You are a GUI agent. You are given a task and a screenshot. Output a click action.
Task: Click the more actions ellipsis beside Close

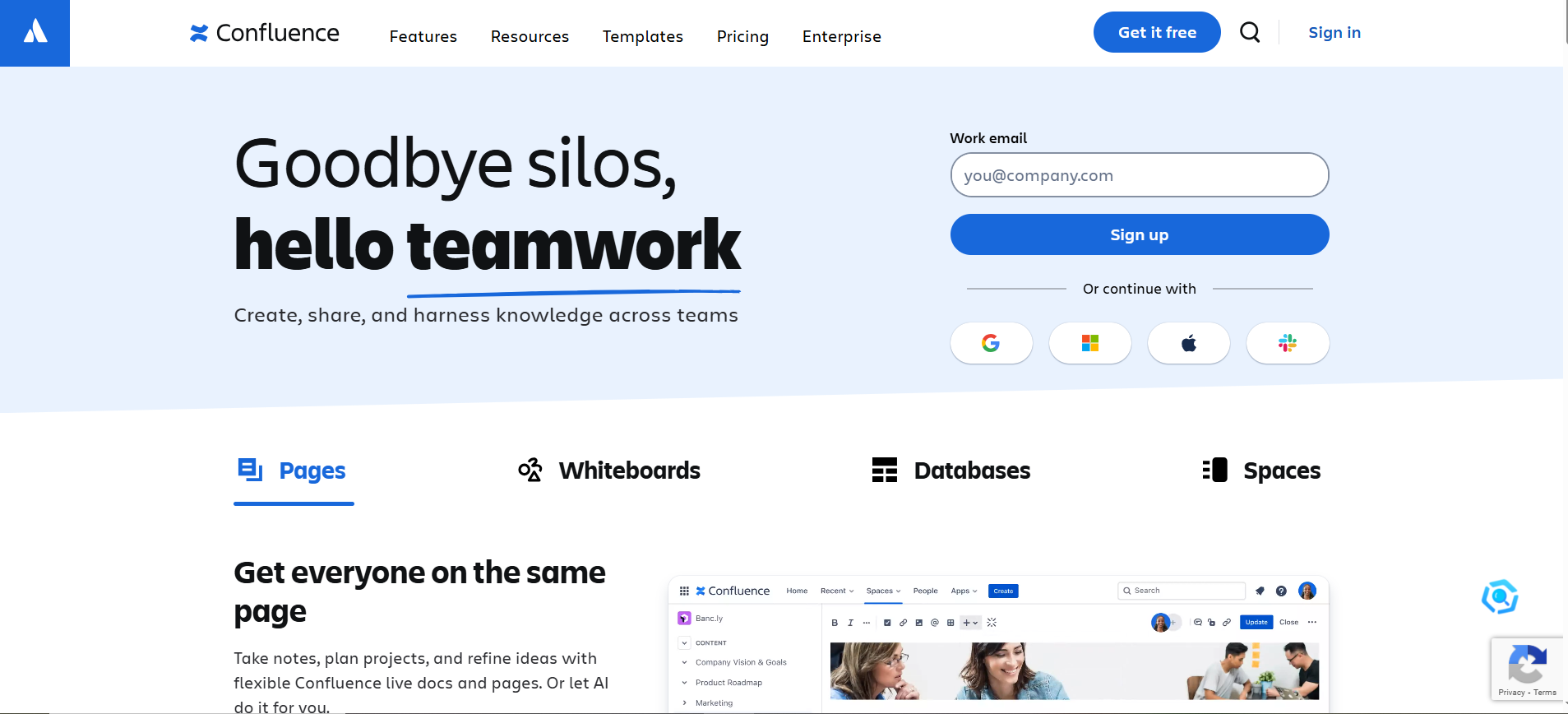pos(1312,622)
